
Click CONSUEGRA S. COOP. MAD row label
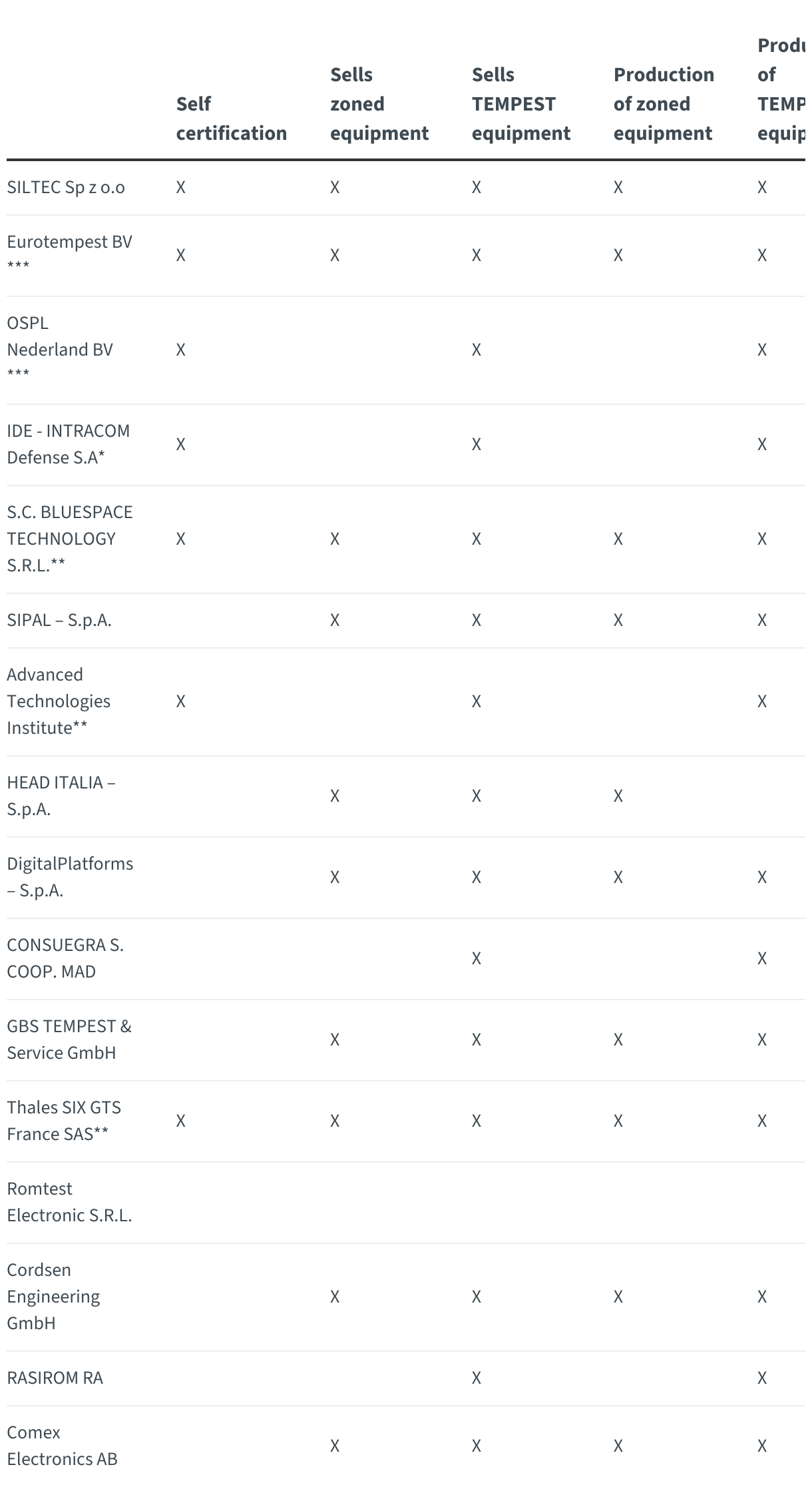coord(65,958)
